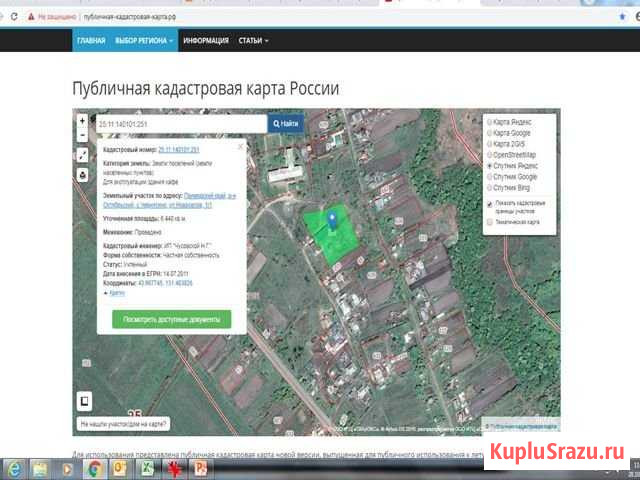The width and height of the screenshot is (640, 480).
Task: Select Карта Google map layer
Action: 508,133
